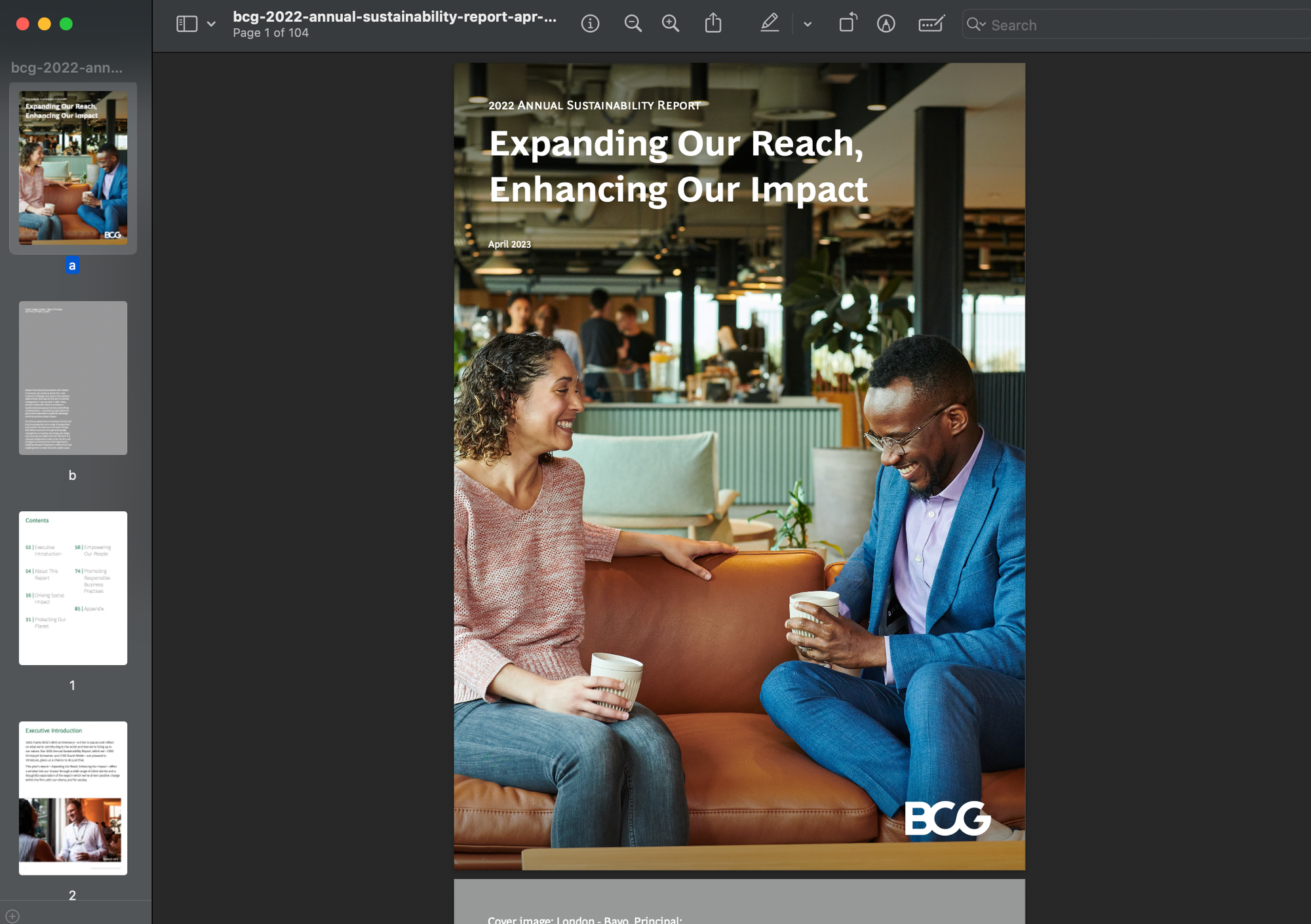Open the Contents page thumbnail
The image size is (1311, 924).
73,588
